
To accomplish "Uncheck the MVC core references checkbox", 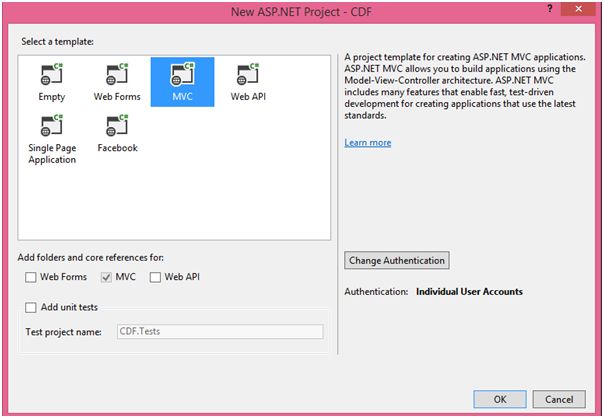I will (106, 277).
